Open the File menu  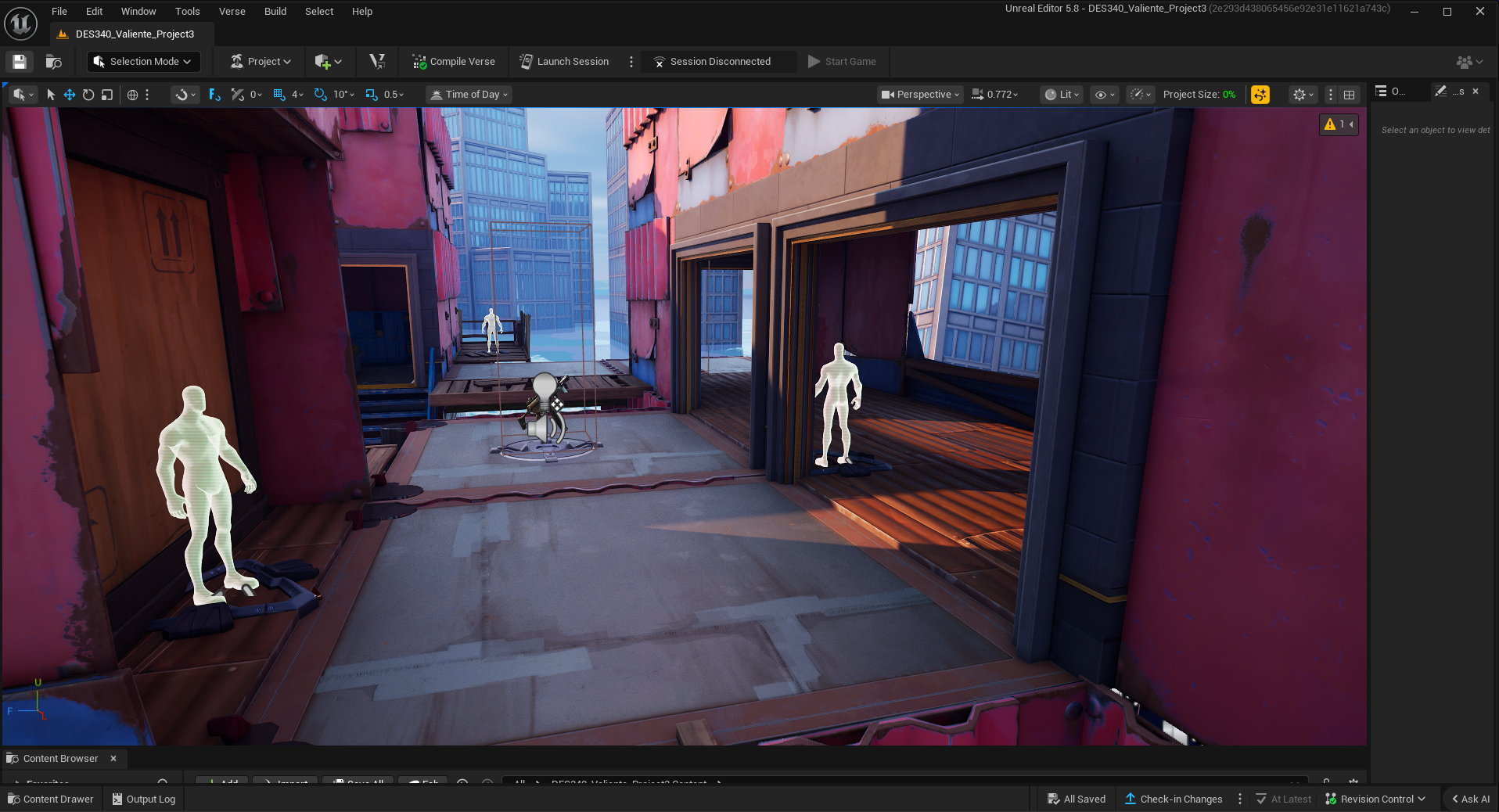(x=59, y=12)
